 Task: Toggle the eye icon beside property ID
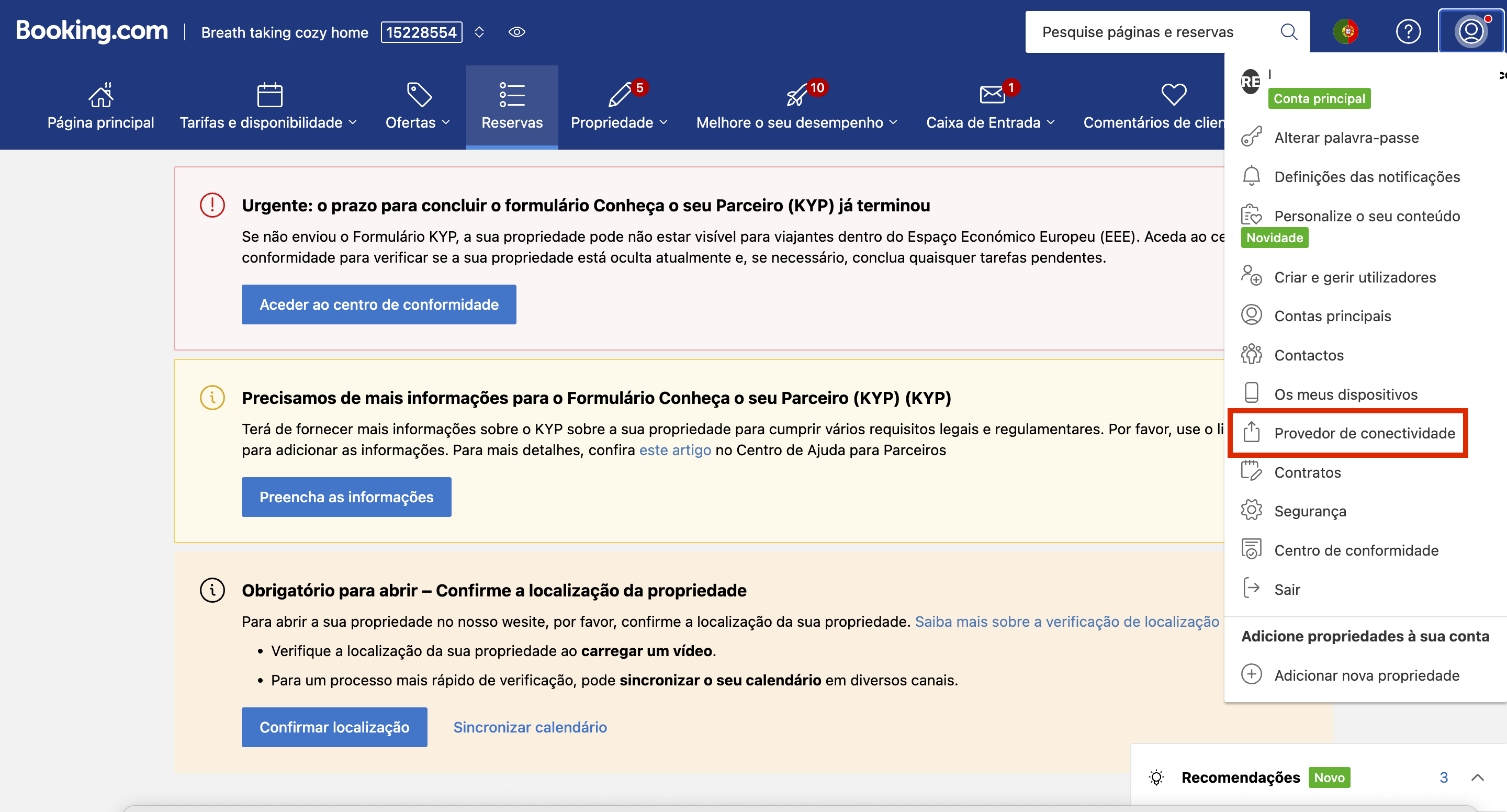(x=516, y=32)
